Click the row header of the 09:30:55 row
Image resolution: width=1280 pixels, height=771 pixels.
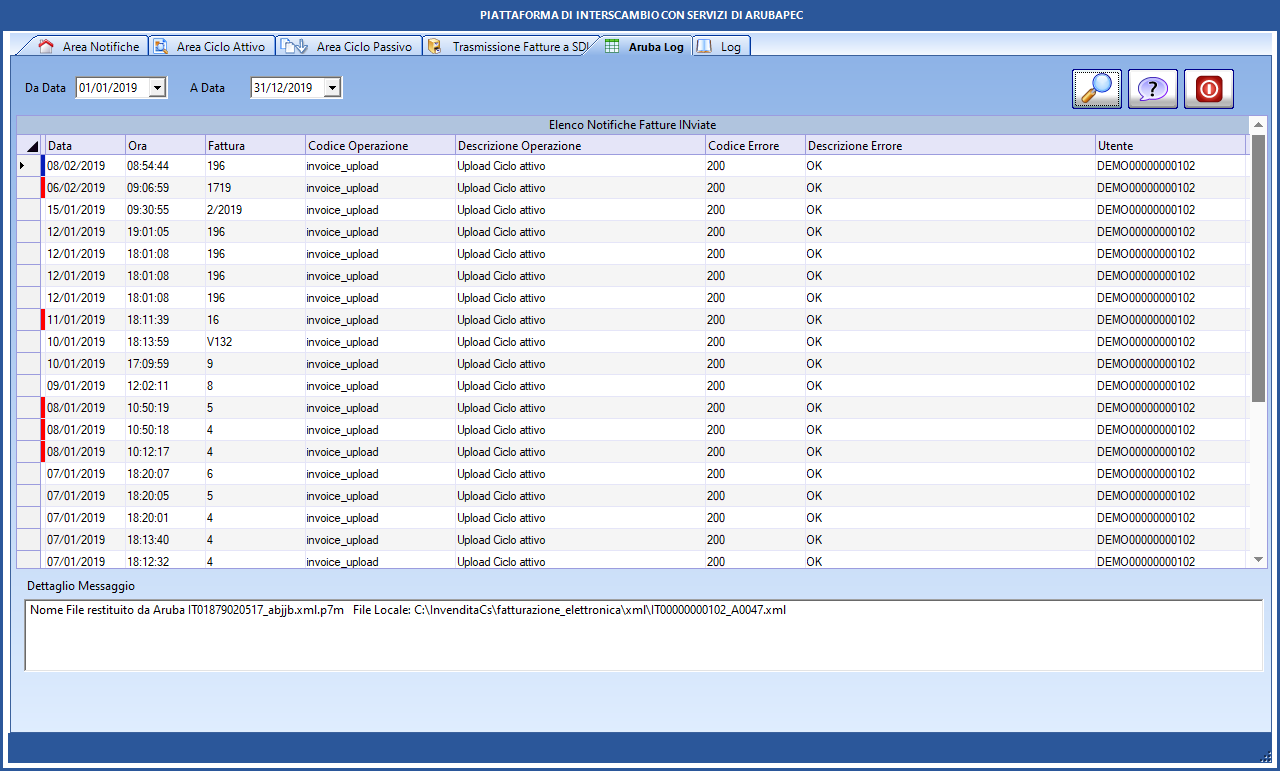[x=29, y=210]
